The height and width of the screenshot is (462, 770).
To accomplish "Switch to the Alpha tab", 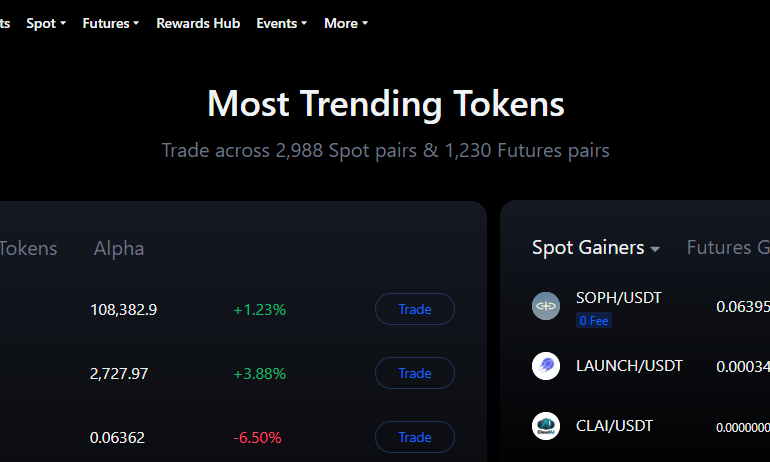I will pyautogui.click(x=119, y=248).
